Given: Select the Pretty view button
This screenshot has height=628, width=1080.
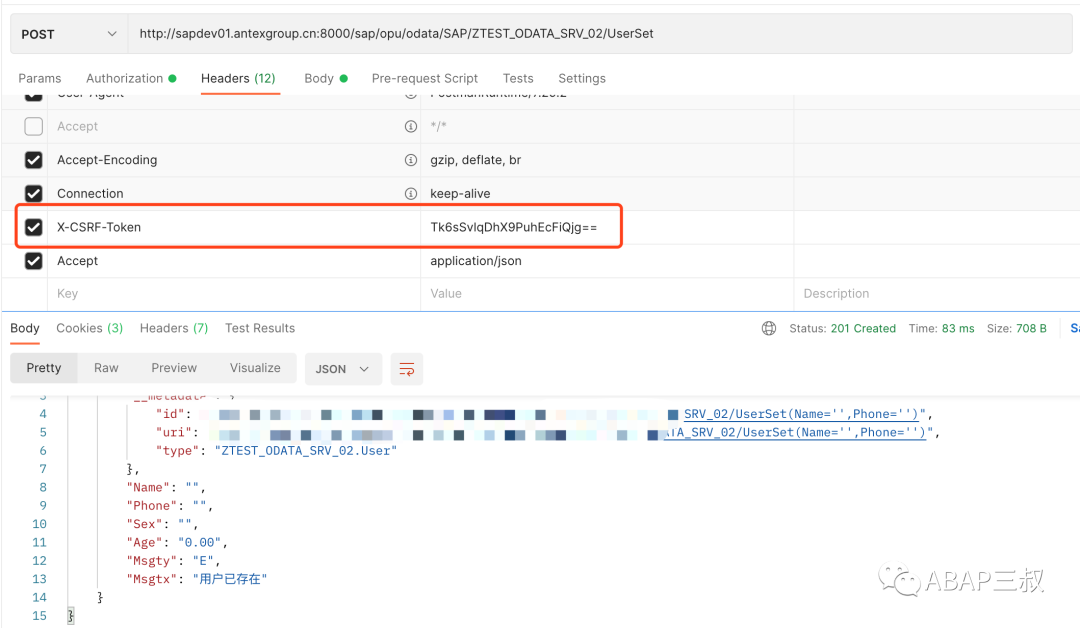Looking at the screenshot, I should (x=44, y=368).
